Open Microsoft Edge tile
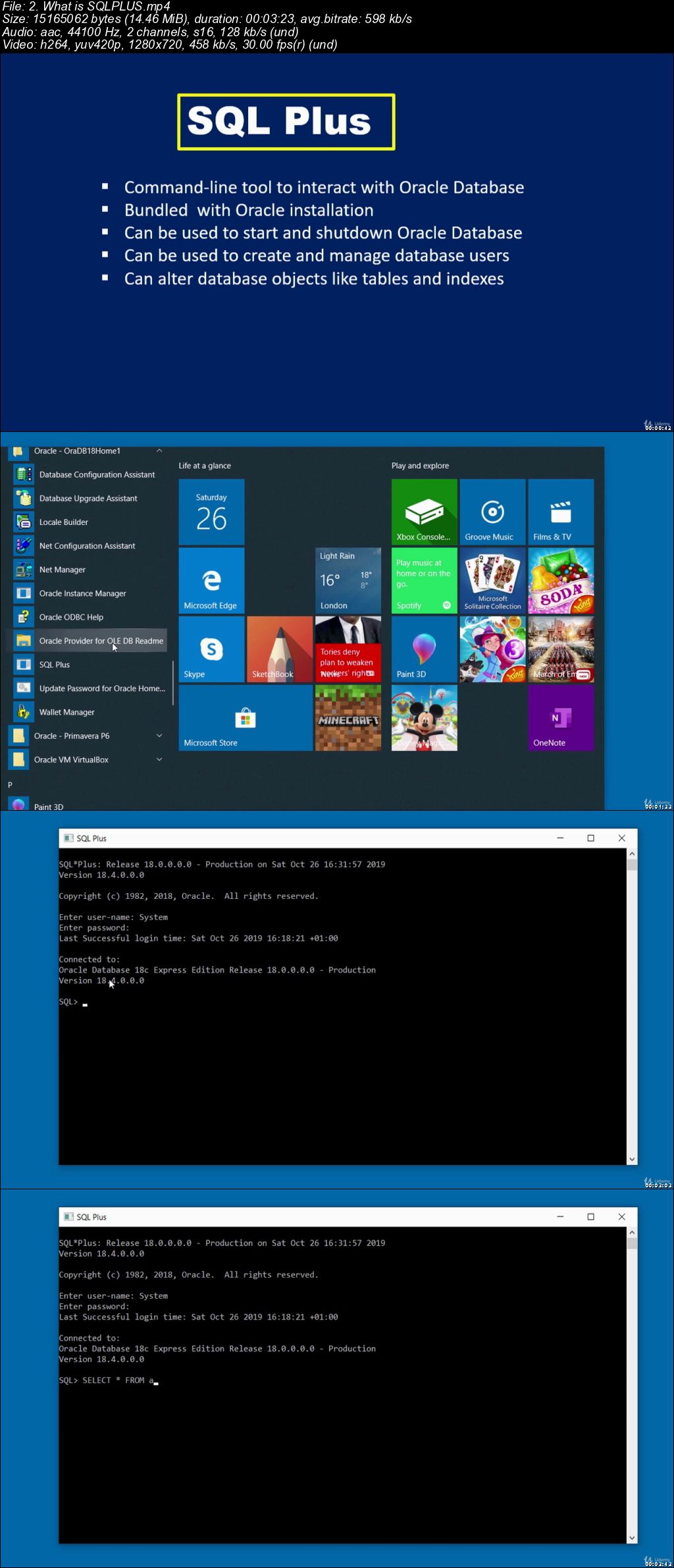The image size is (674, 1568). 211,580
